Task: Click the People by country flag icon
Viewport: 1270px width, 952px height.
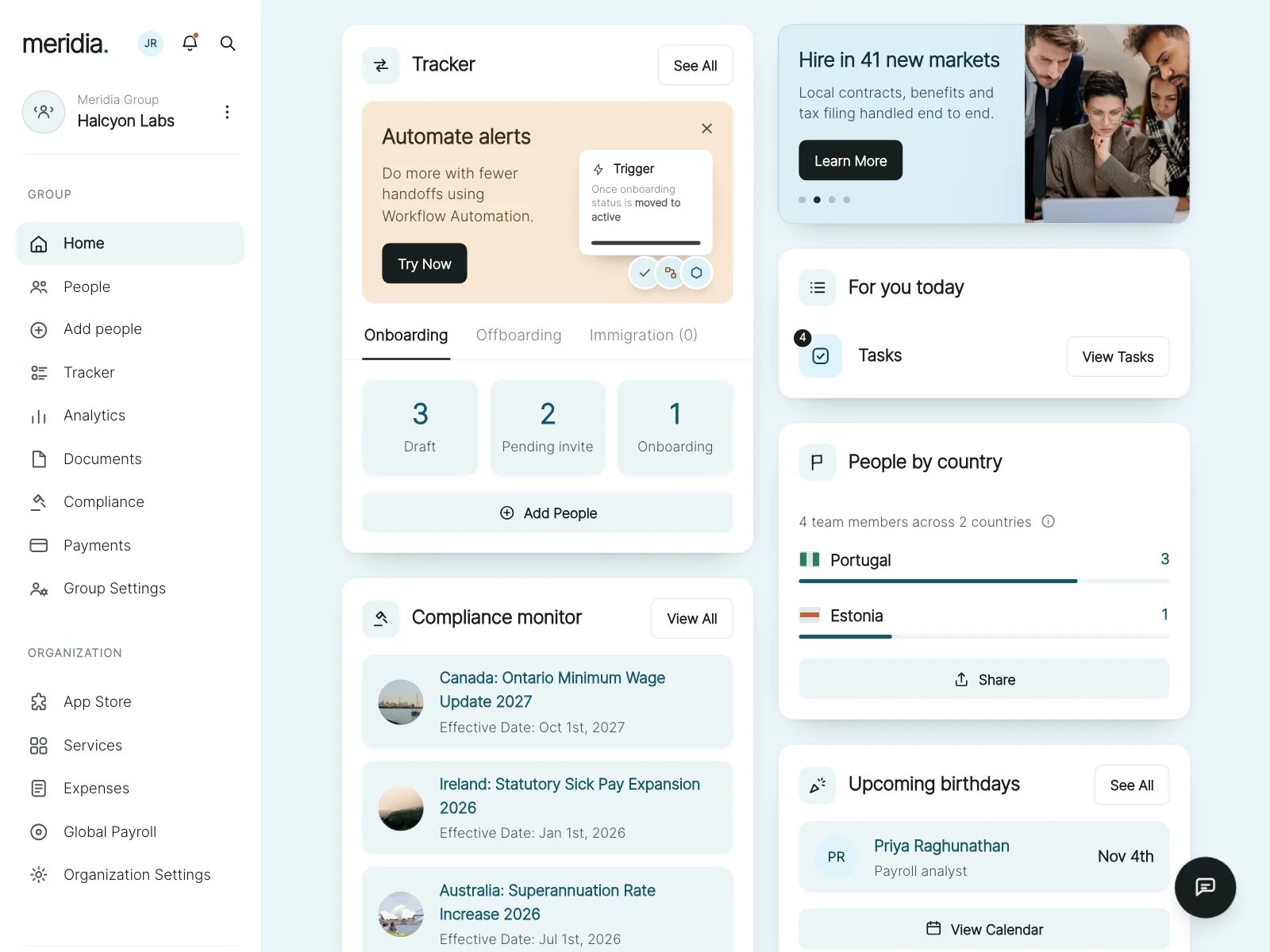Action: pyautogui.click(x=818, y=463)
